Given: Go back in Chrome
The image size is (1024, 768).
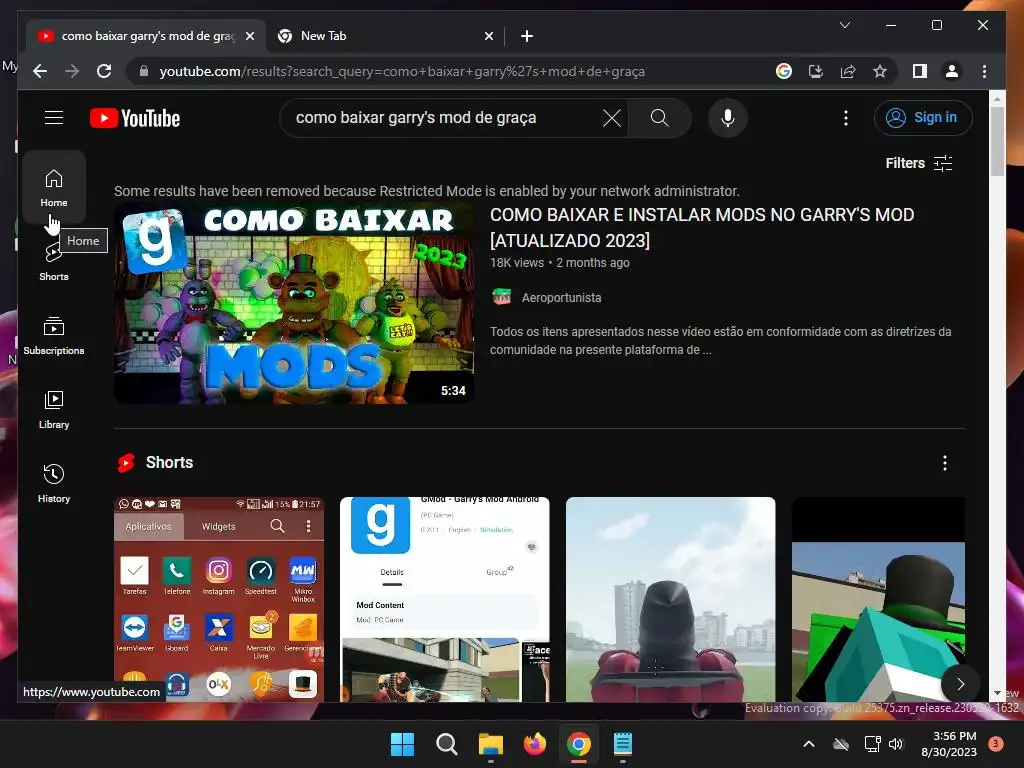Looking at the screenshot, I should click(40, 71).
